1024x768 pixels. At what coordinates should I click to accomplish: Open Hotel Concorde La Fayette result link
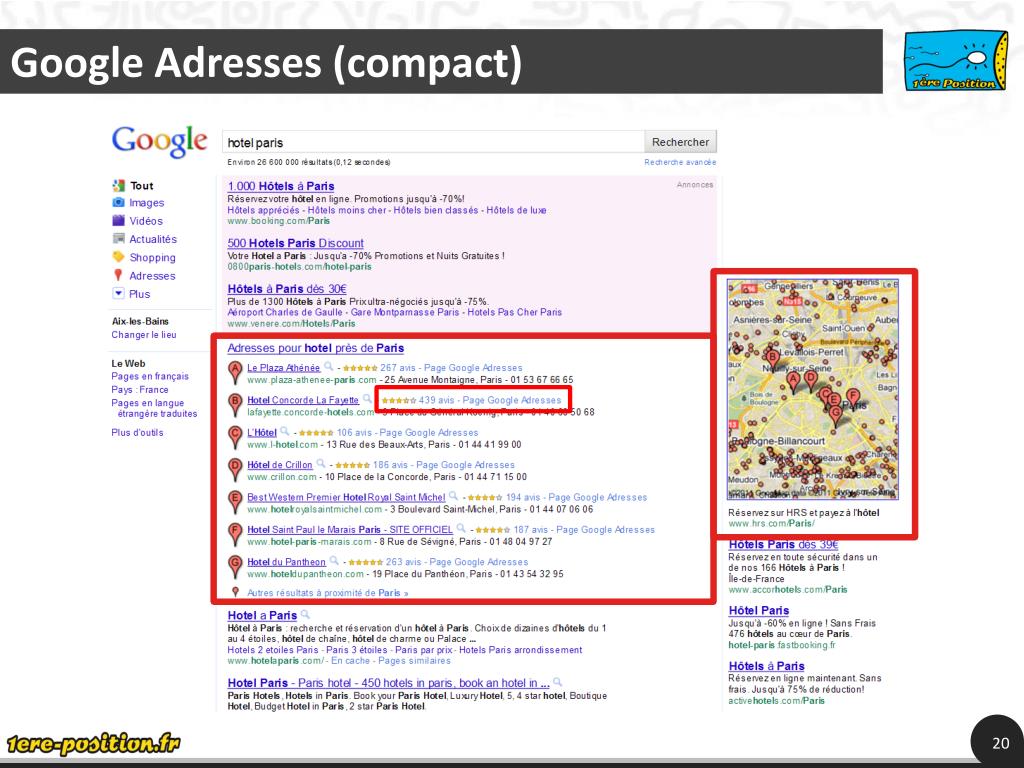coord(303,400)
